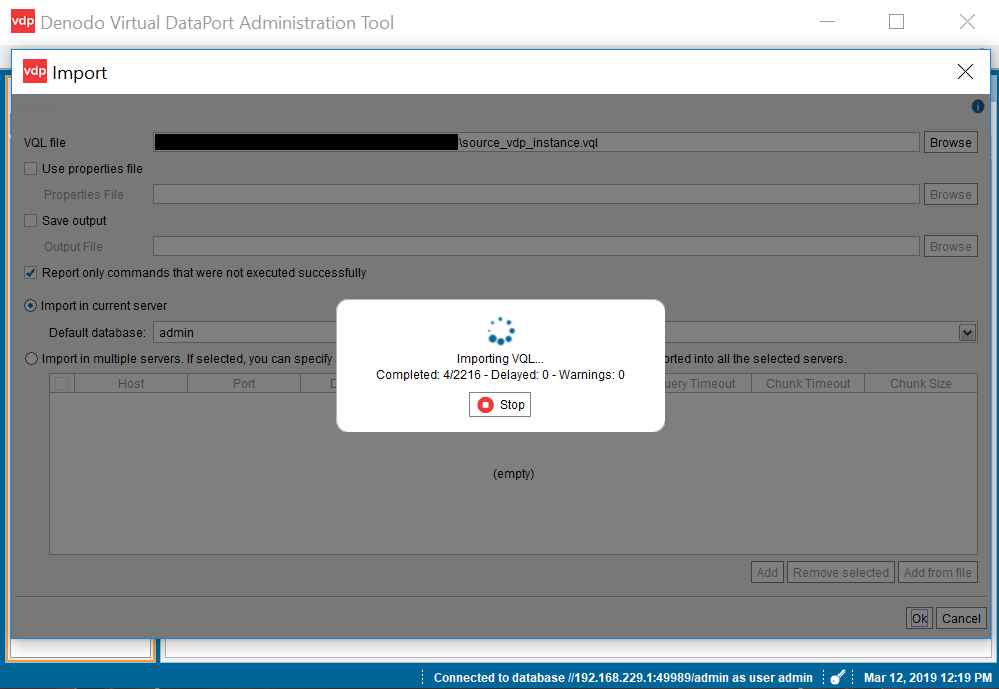Click the Properties File input field
Viewport: 999px width, 689px height.
(x=536, y=194)
